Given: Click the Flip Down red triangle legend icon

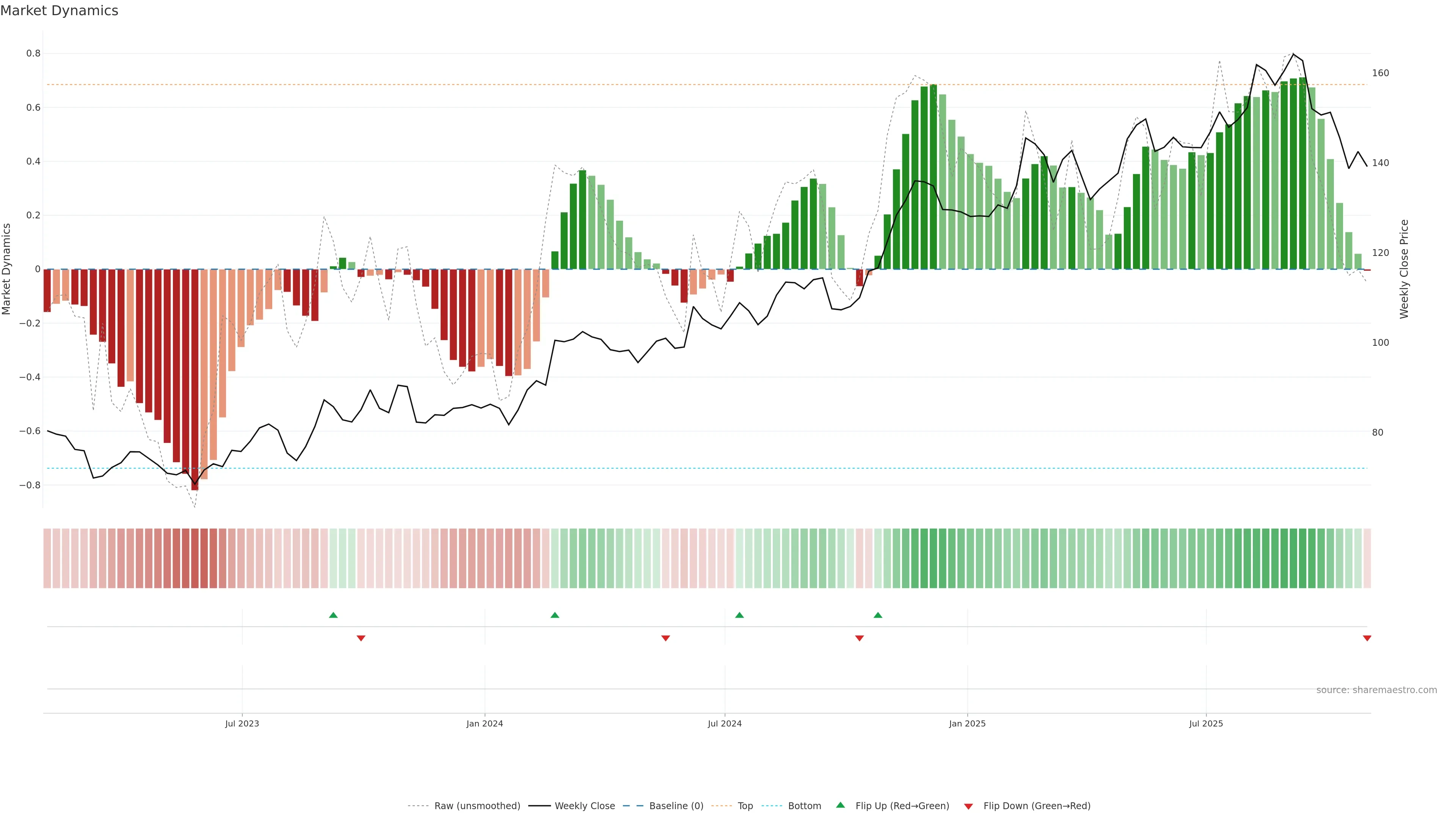Looking at the screenshot, I should pyautogui.click(x=968, y=806).
